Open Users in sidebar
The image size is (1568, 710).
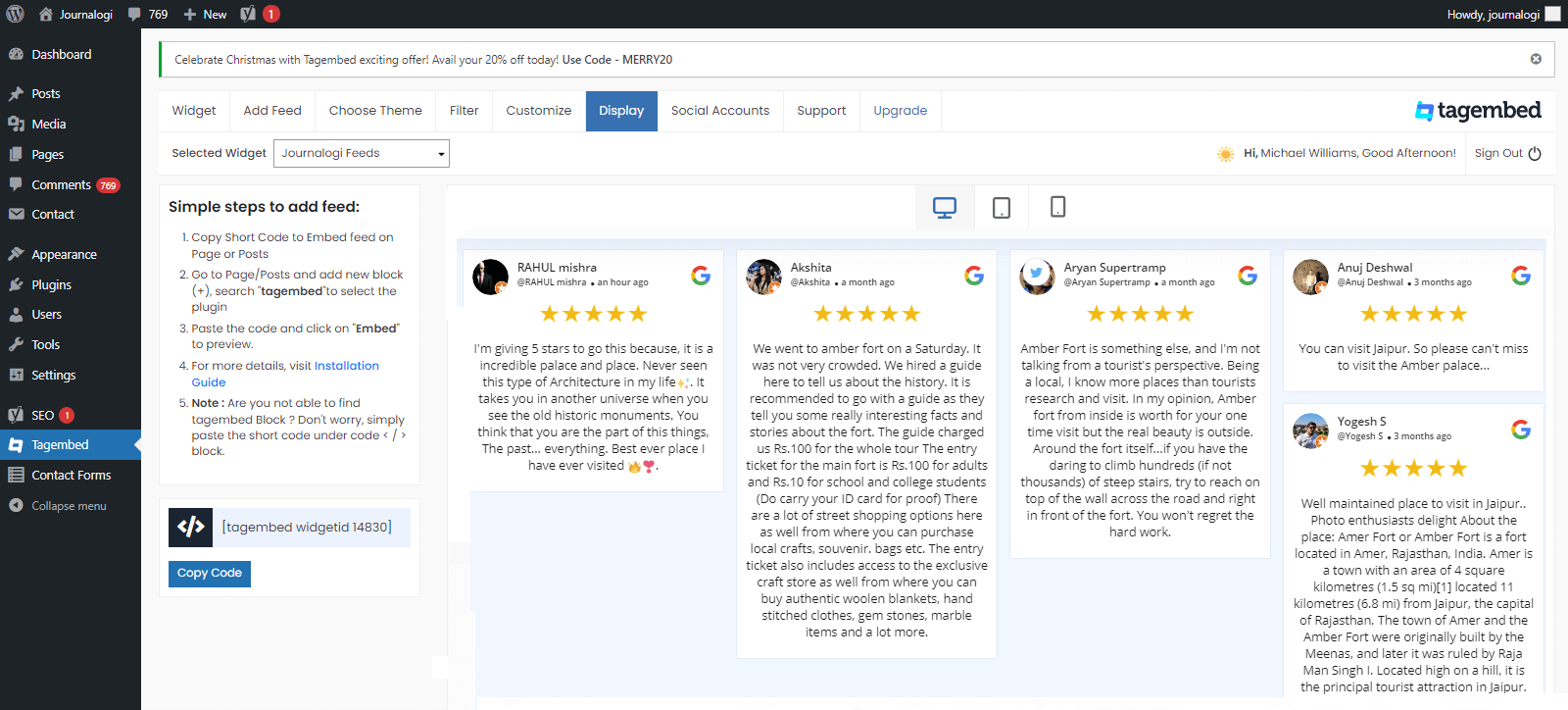point(71,314)
